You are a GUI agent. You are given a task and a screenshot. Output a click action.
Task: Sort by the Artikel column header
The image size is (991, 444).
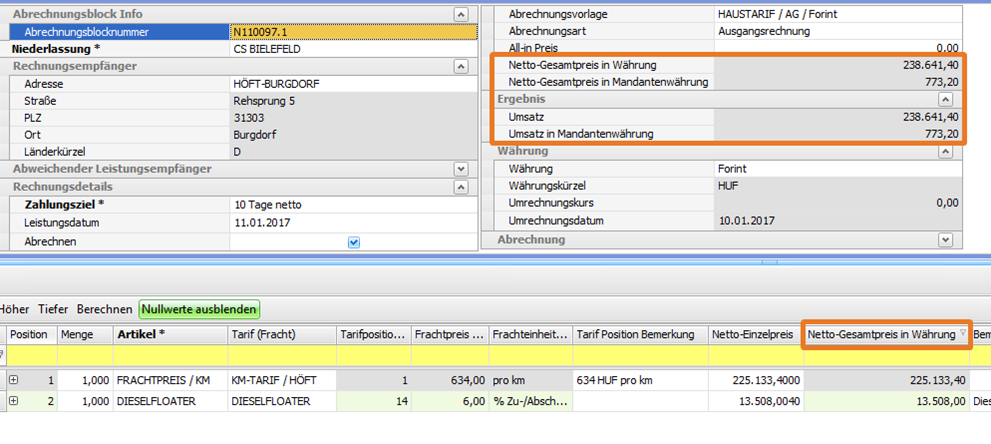click(167, 334)
